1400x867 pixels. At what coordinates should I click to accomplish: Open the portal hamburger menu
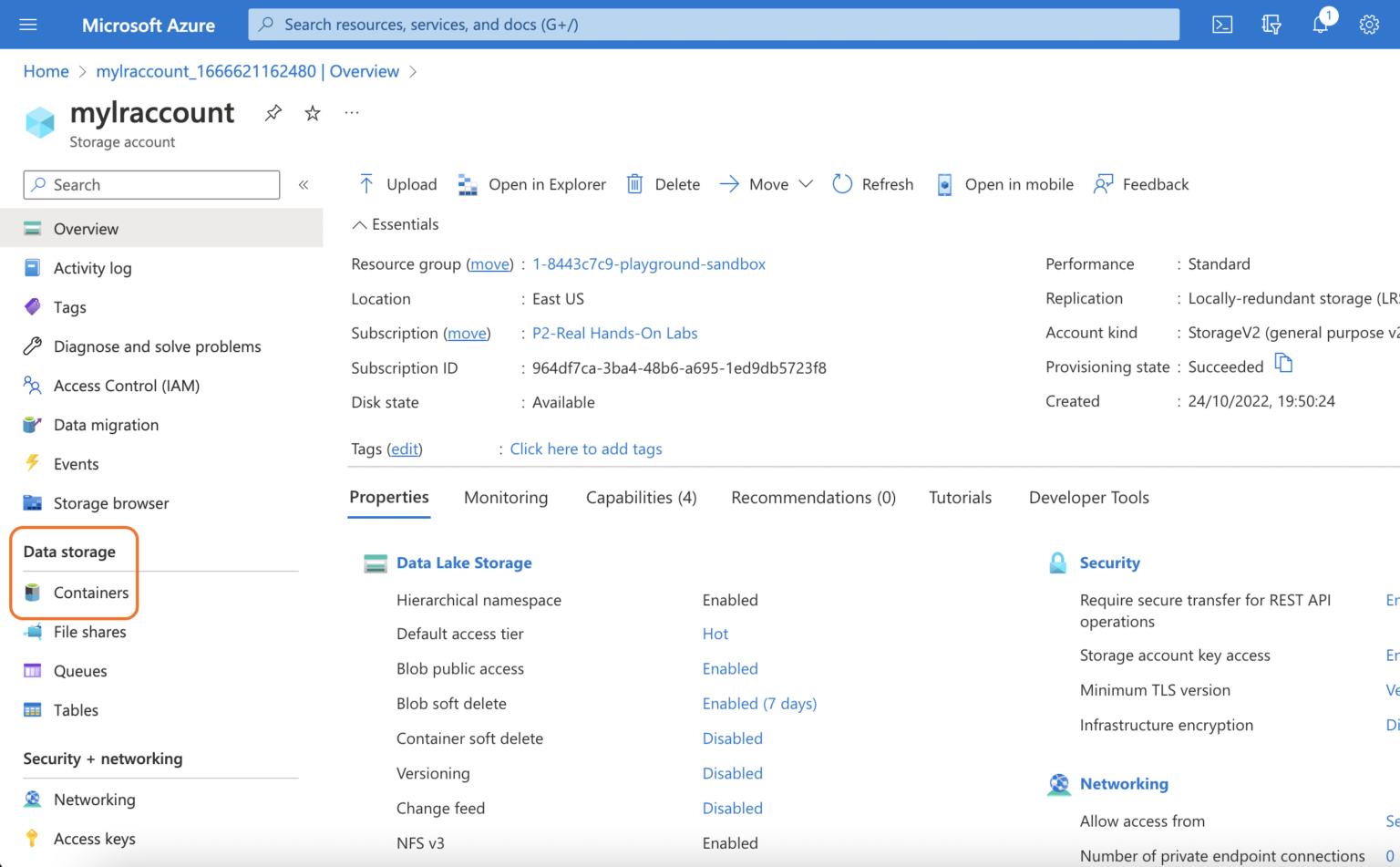(x=27, y=24)
